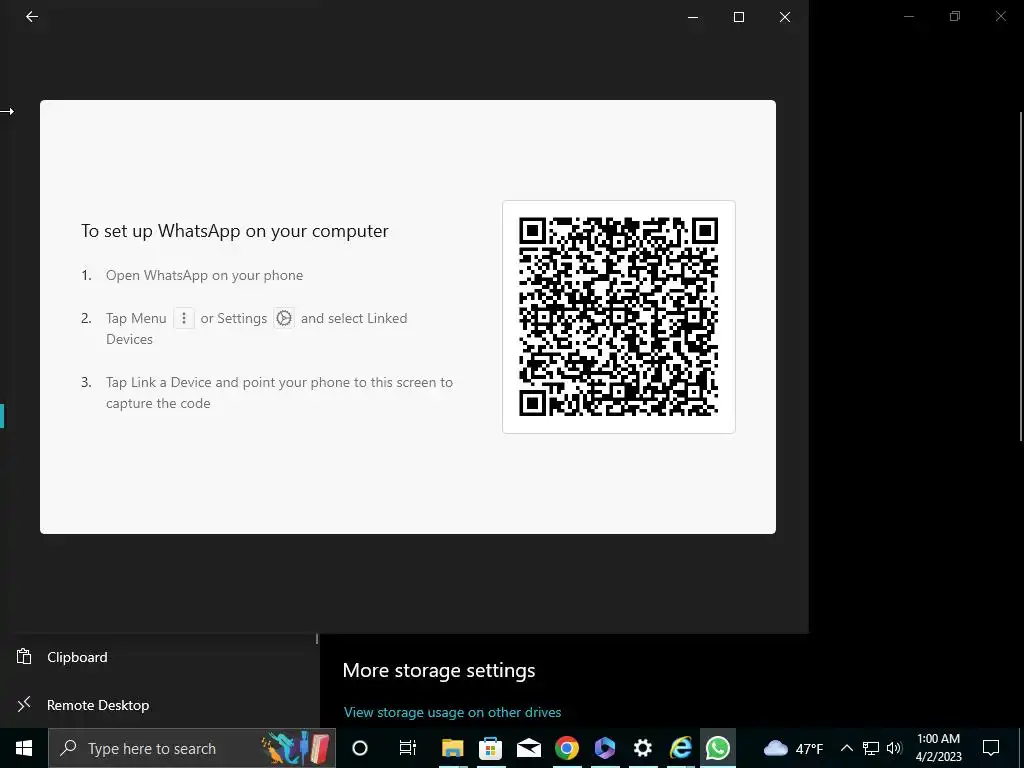1024x768 pixels.
Task: Open volume control tray icon
Action: (894, 748)
